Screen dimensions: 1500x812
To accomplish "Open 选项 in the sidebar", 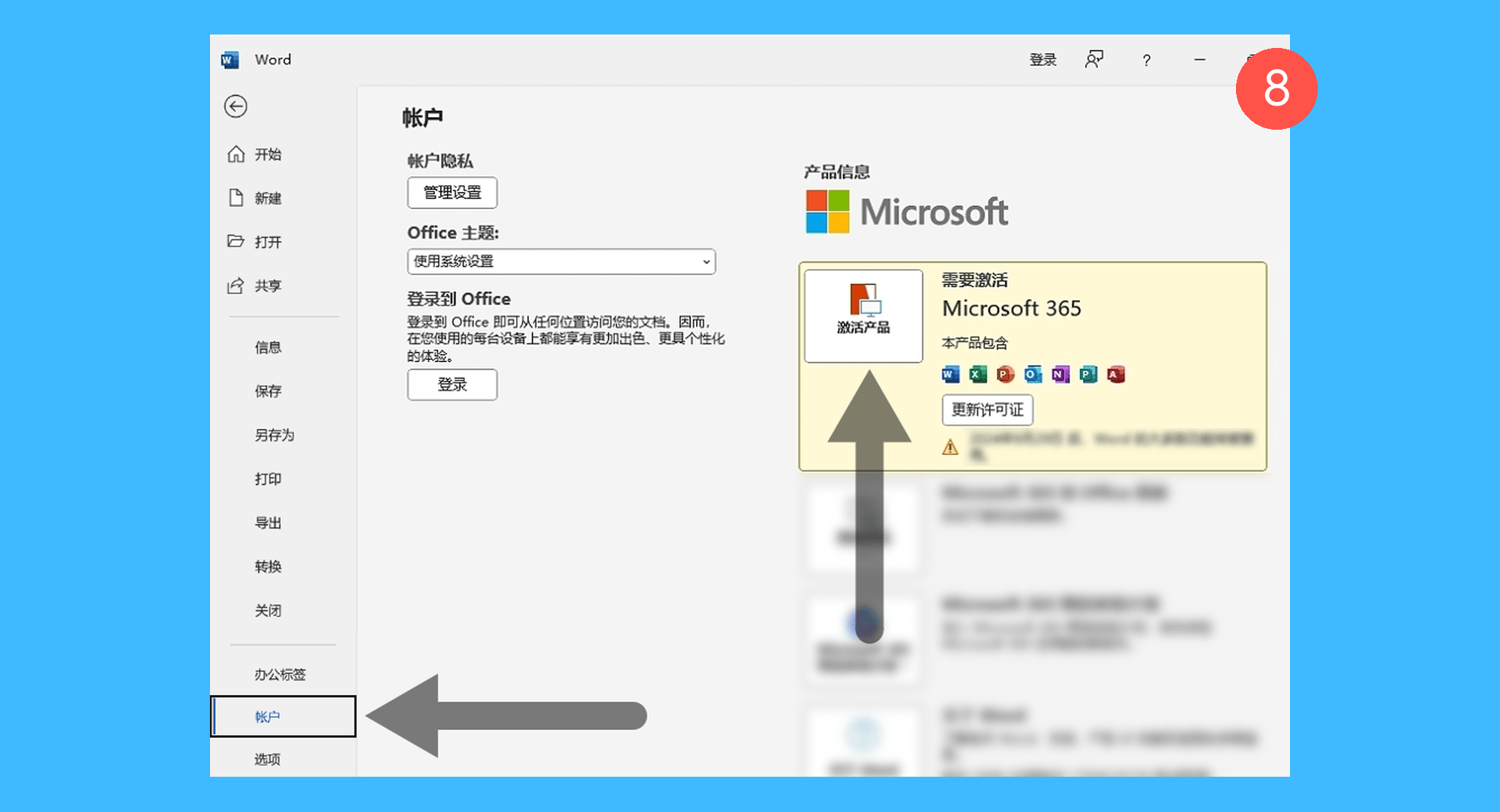I will tap(268, 759).
